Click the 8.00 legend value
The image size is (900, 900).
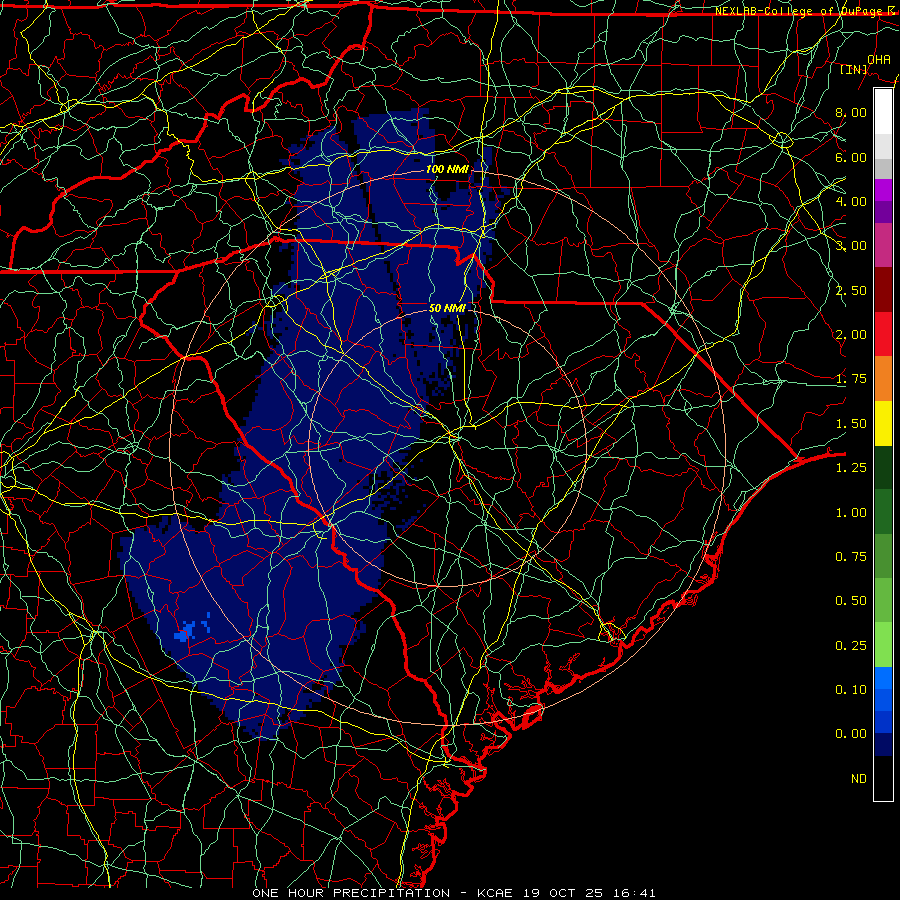click(x=851, y=112)
